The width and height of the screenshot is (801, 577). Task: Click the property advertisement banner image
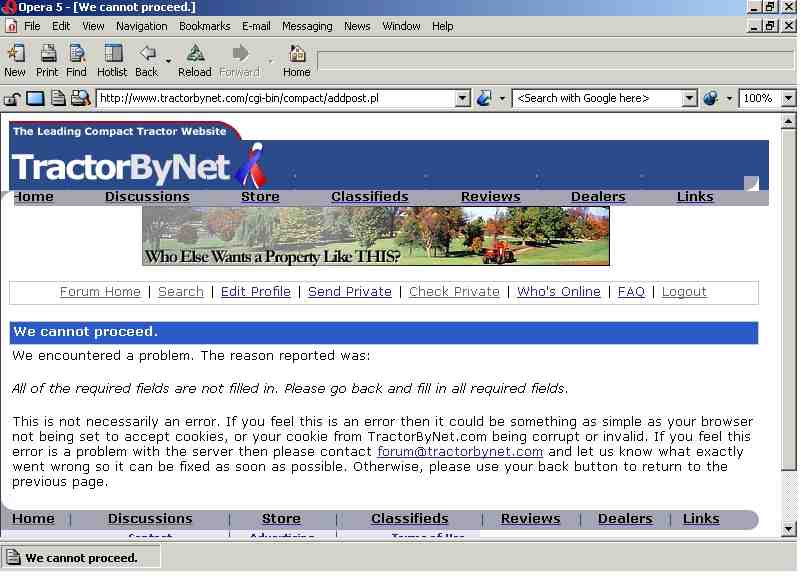click(x=375, y=236)
